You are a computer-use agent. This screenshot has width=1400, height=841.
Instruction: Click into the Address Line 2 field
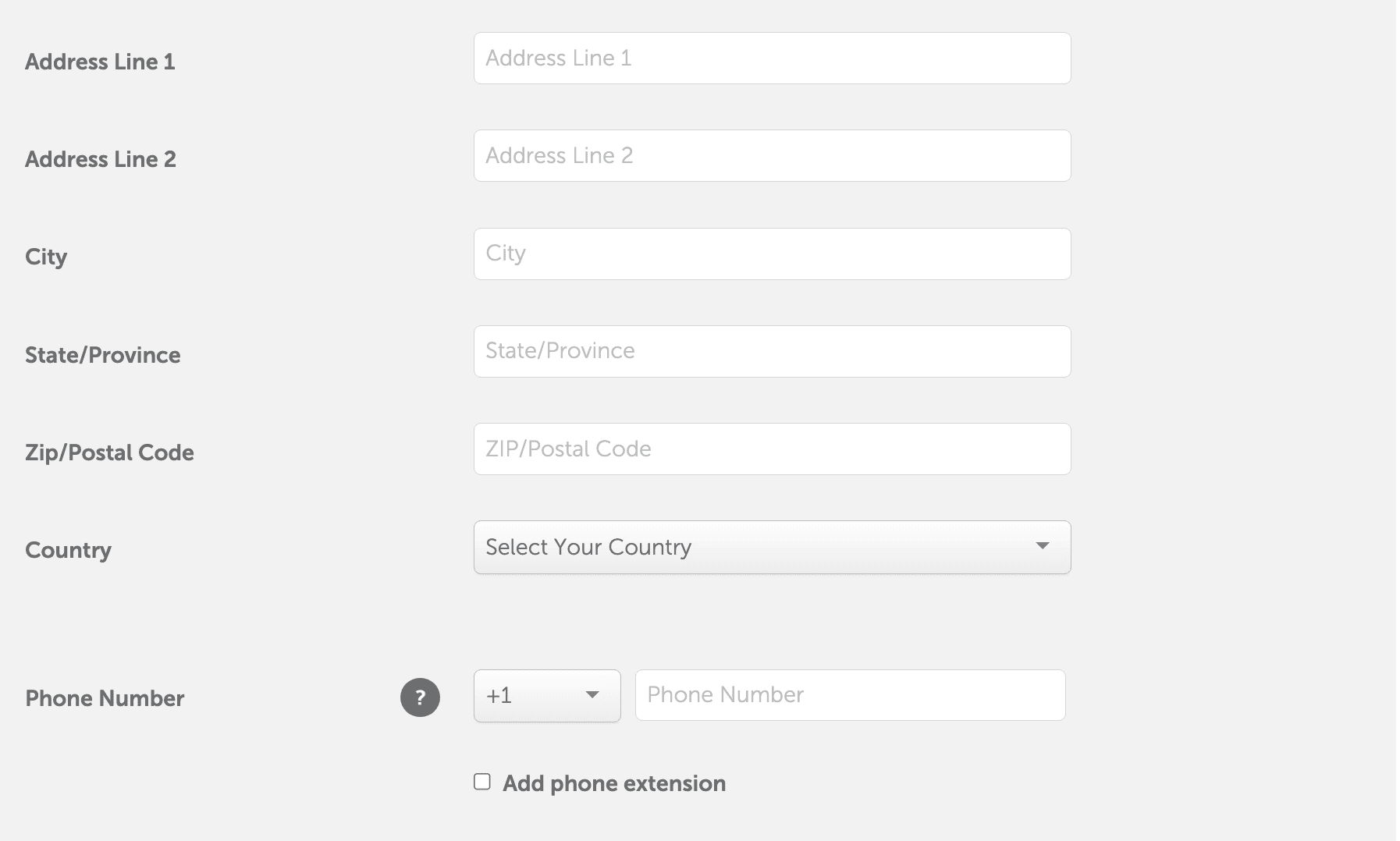tap(771, 156)
